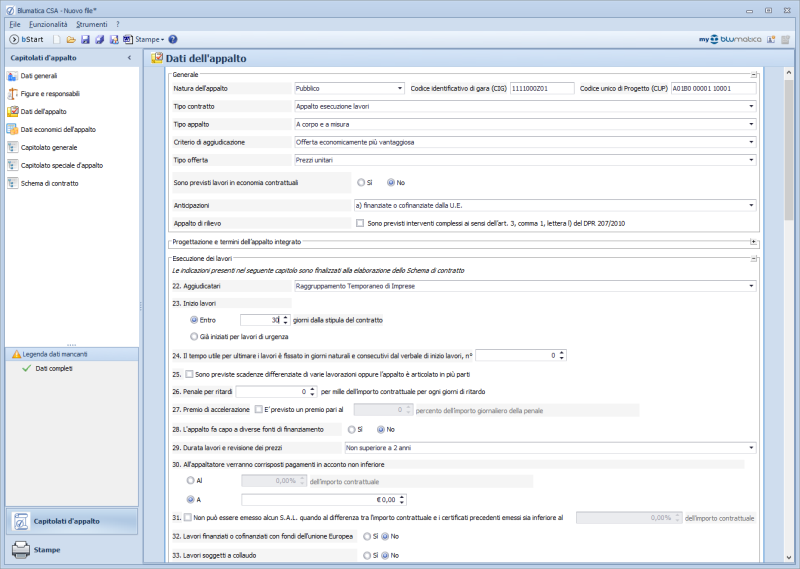Open the Funzionalità menu
This screenshot has height=569, width=800.
tap(48, 24)
